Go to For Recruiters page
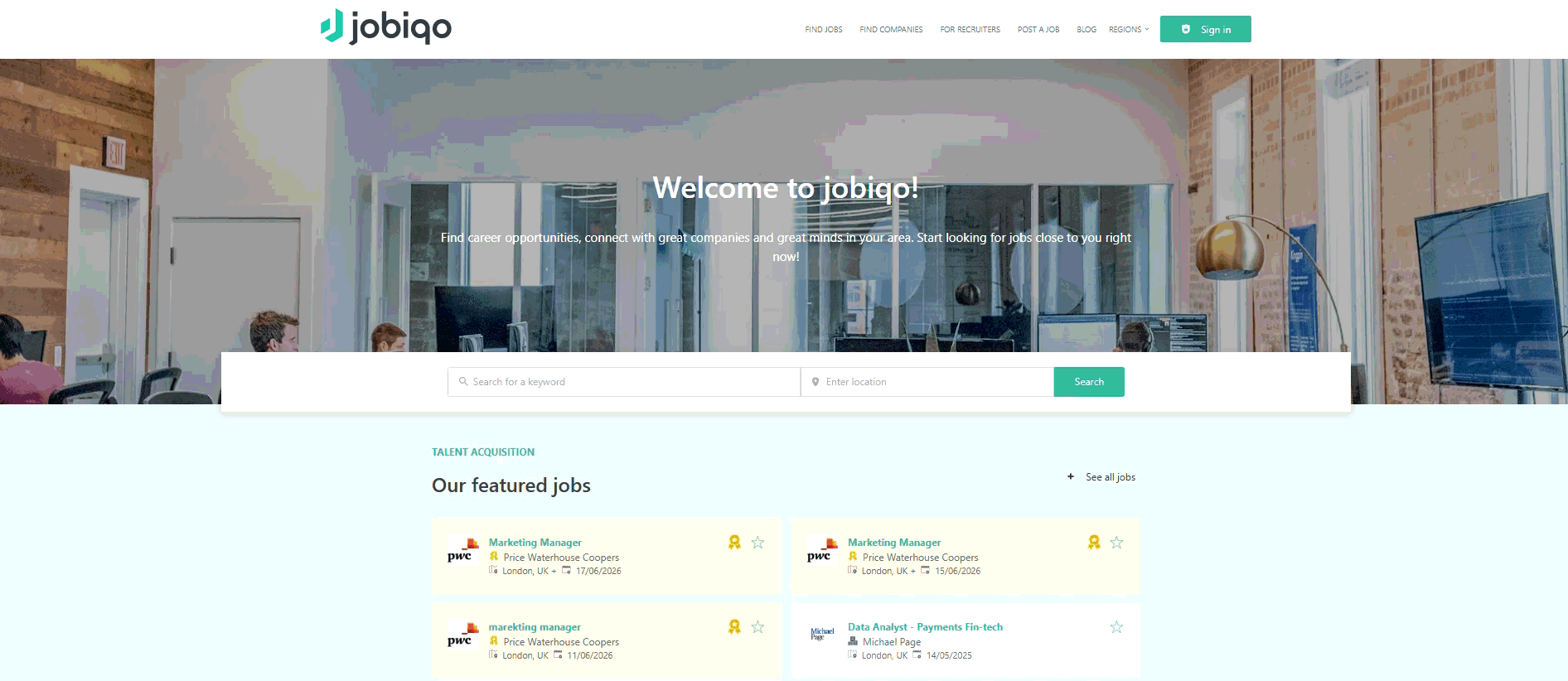Viewport: 1568px width, 681px height. point(970,30)
